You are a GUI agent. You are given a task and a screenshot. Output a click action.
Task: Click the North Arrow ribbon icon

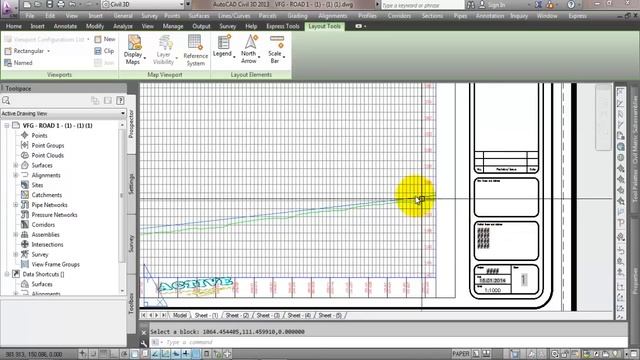[x=251, y=42]
